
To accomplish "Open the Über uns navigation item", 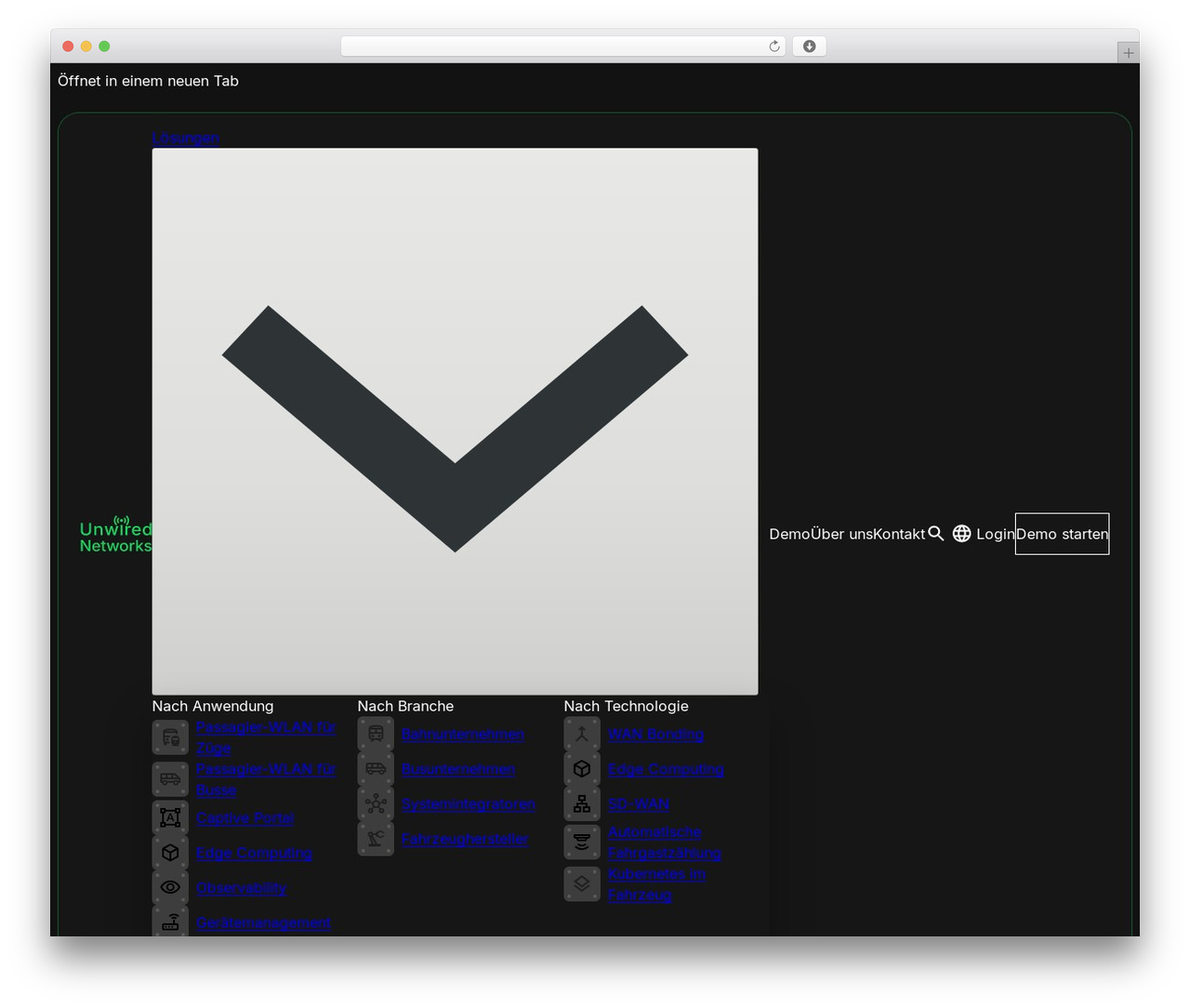I will pyautogui.click(x=841, y=534).
